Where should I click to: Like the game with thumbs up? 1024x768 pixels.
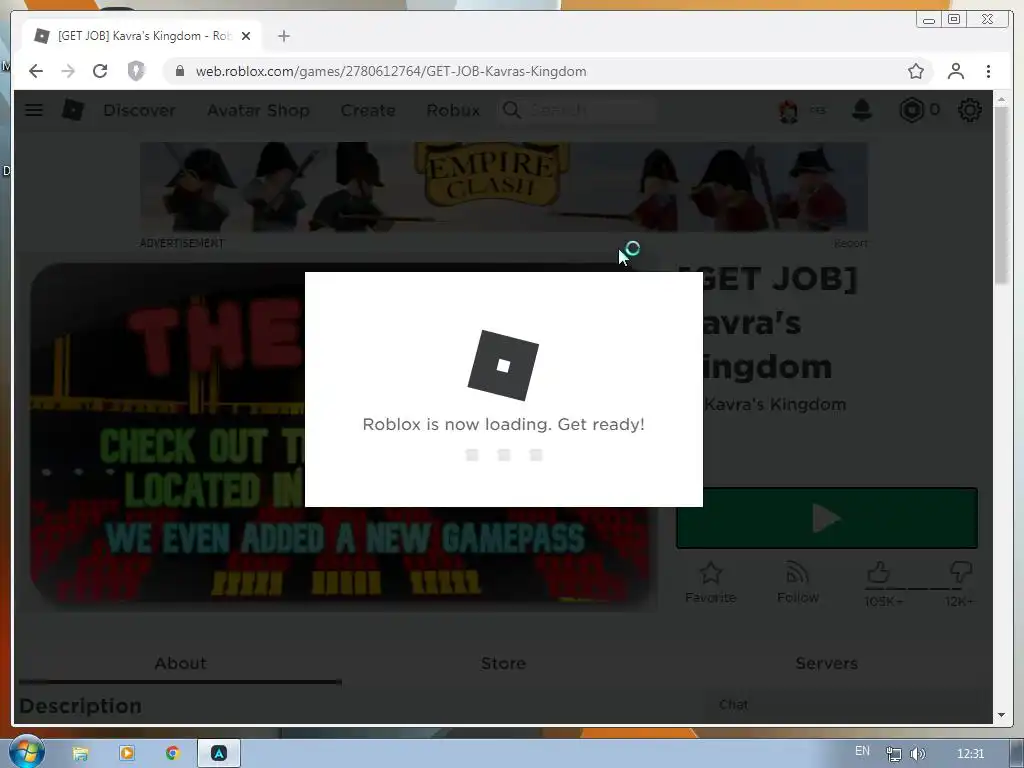[x=880, y=573]
